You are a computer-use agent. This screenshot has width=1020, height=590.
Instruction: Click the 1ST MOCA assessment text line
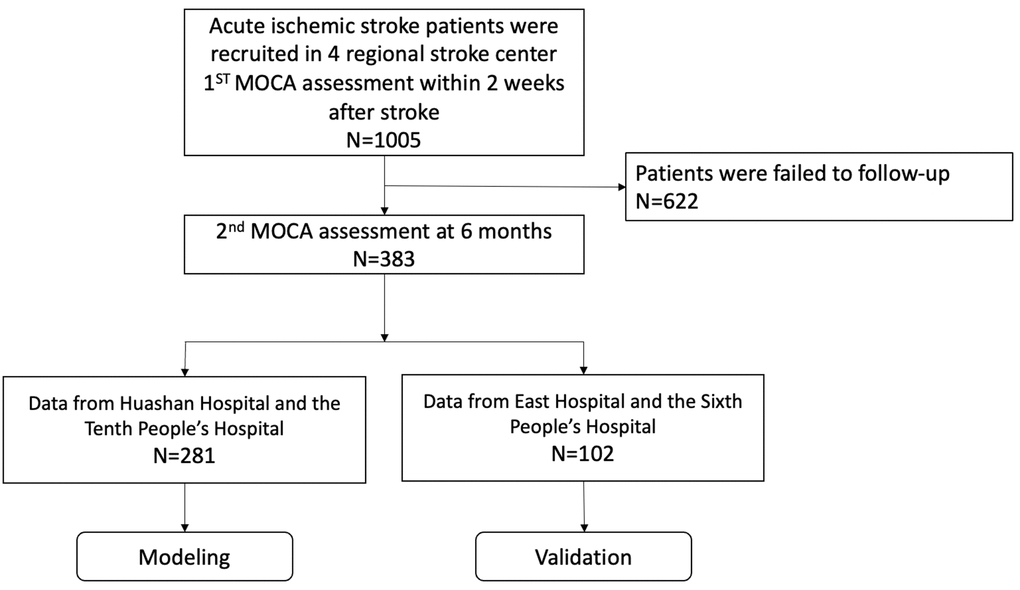pos(385,85)
